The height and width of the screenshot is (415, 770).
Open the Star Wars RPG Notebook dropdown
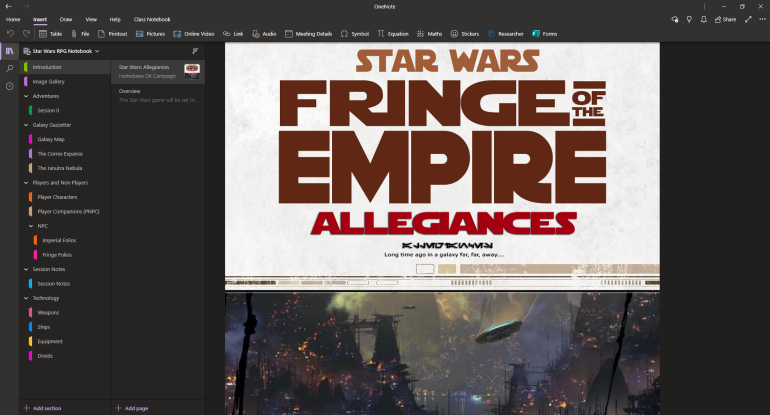pyautogui.click(x=66, y=50)
